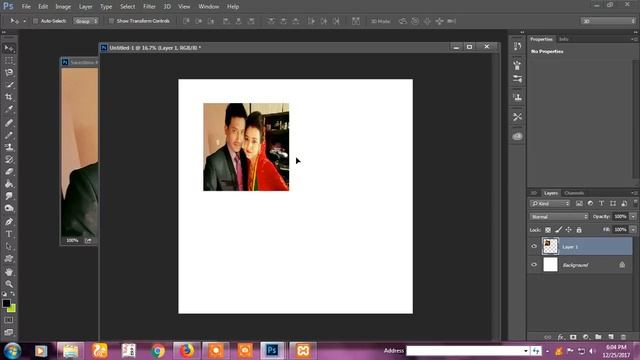640x360 pixels.
Task: Open the Image menu
Action: pyautogui.click(x=63, y=7)
